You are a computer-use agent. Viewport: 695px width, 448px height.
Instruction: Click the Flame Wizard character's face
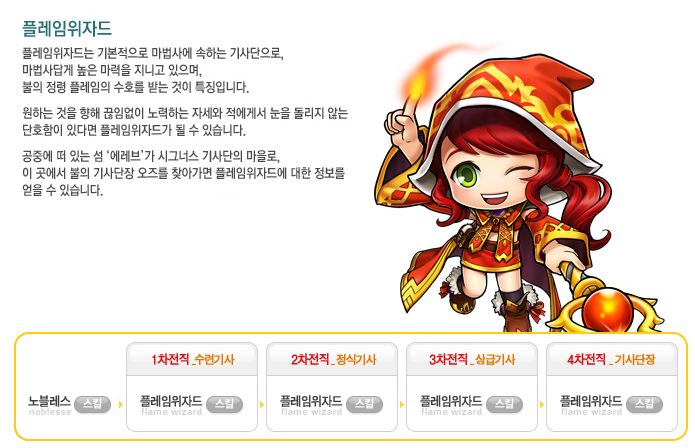(x=490, y=177)
